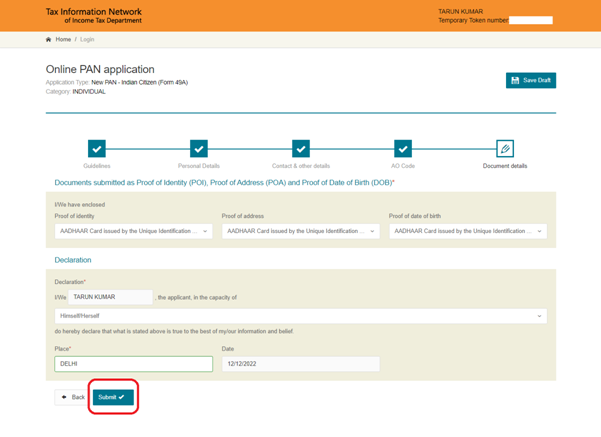Click the Guidelines step checkmark icon
601x437 pixels.
point(97,148)
